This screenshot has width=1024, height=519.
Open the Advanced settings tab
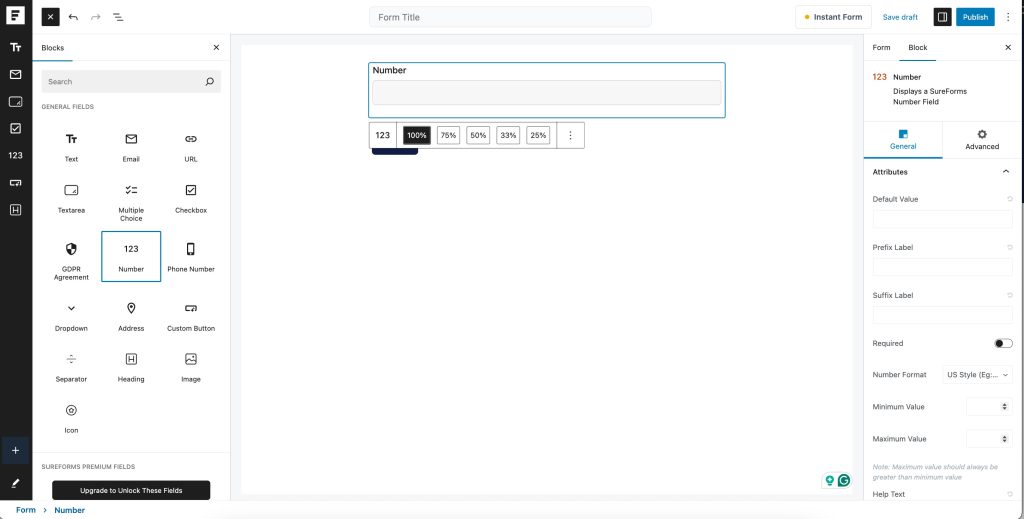981,139
